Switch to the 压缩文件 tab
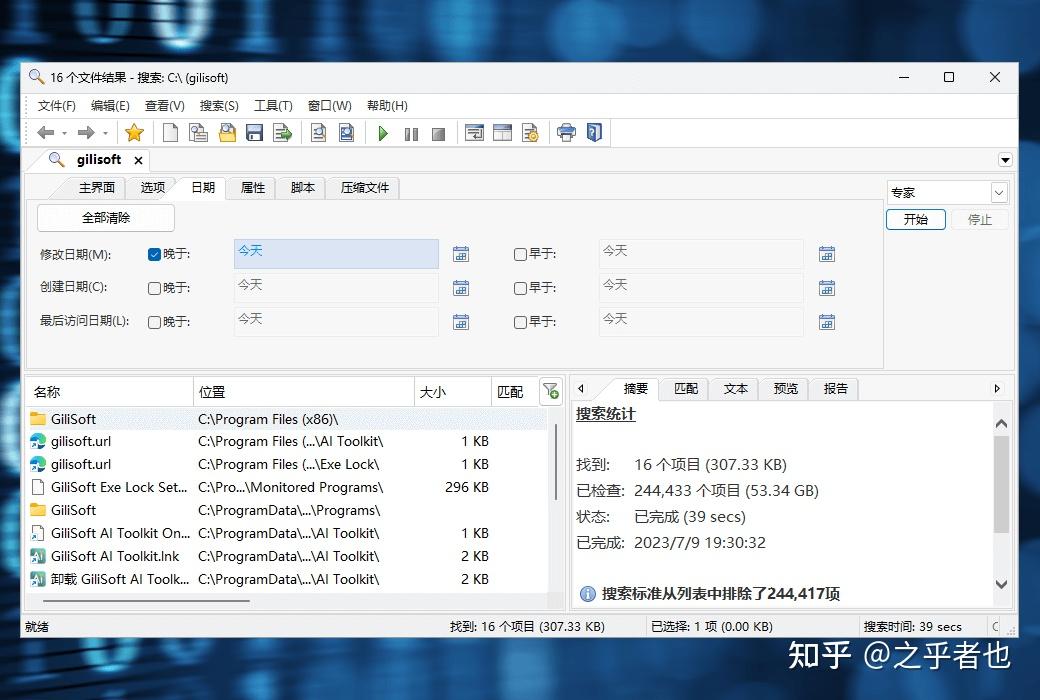Screen dimensions: 1040x700 tap(363, 187)
